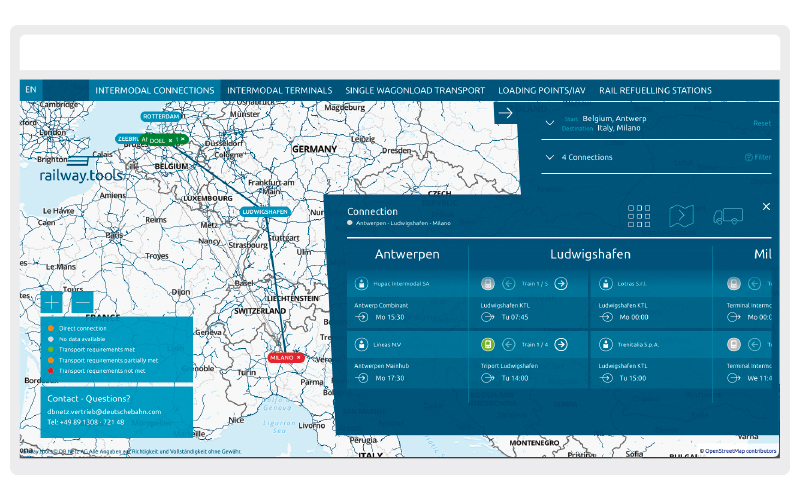Collapse the side panel with arrow button
Screen dimensions: 800x500
[505, 113]
